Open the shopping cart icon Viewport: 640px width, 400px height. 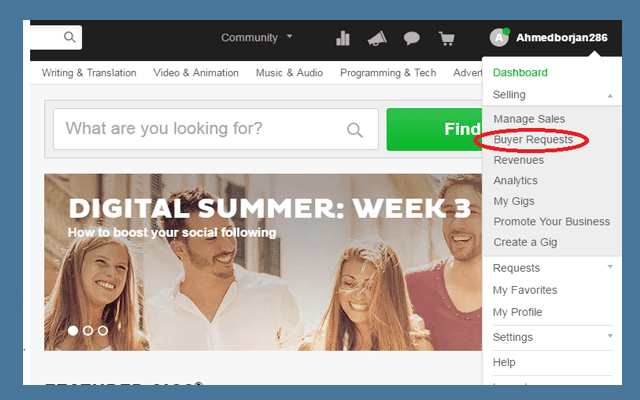pos(447,38)
